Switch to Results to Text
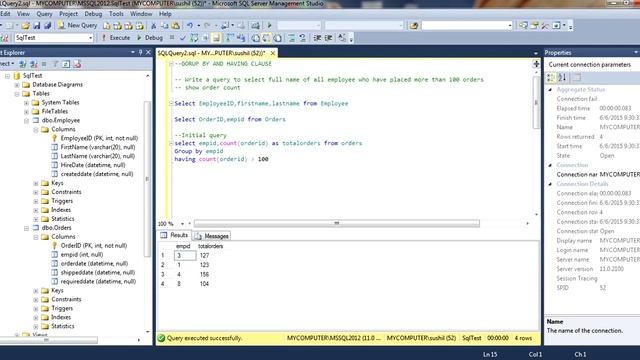The image size is (640, 360). click(256, 38)
